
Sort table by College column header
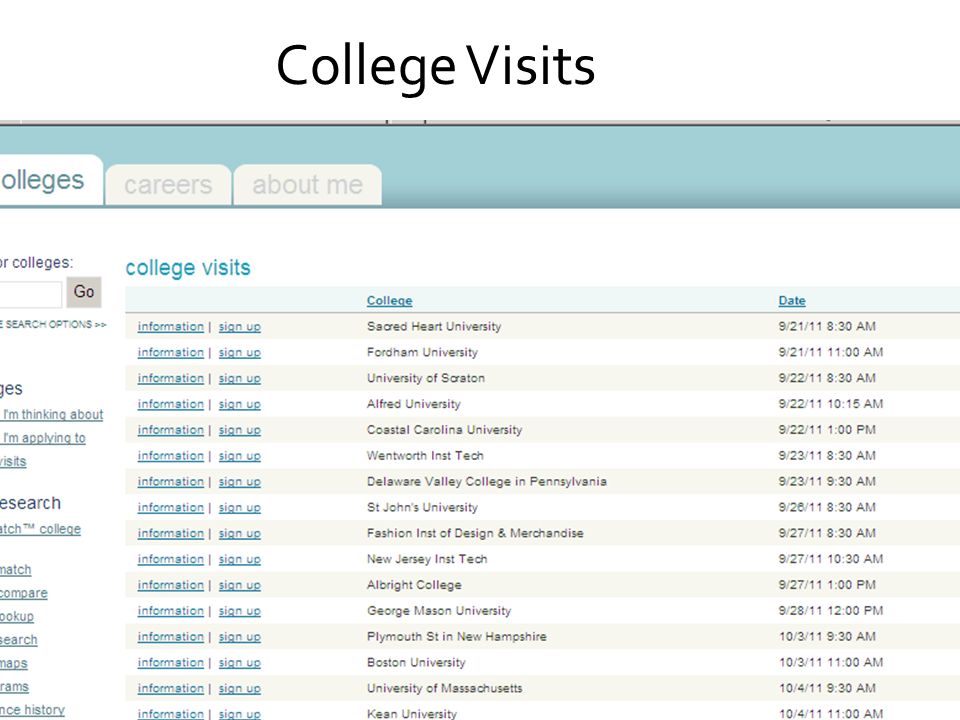click(x=389, y=301)
